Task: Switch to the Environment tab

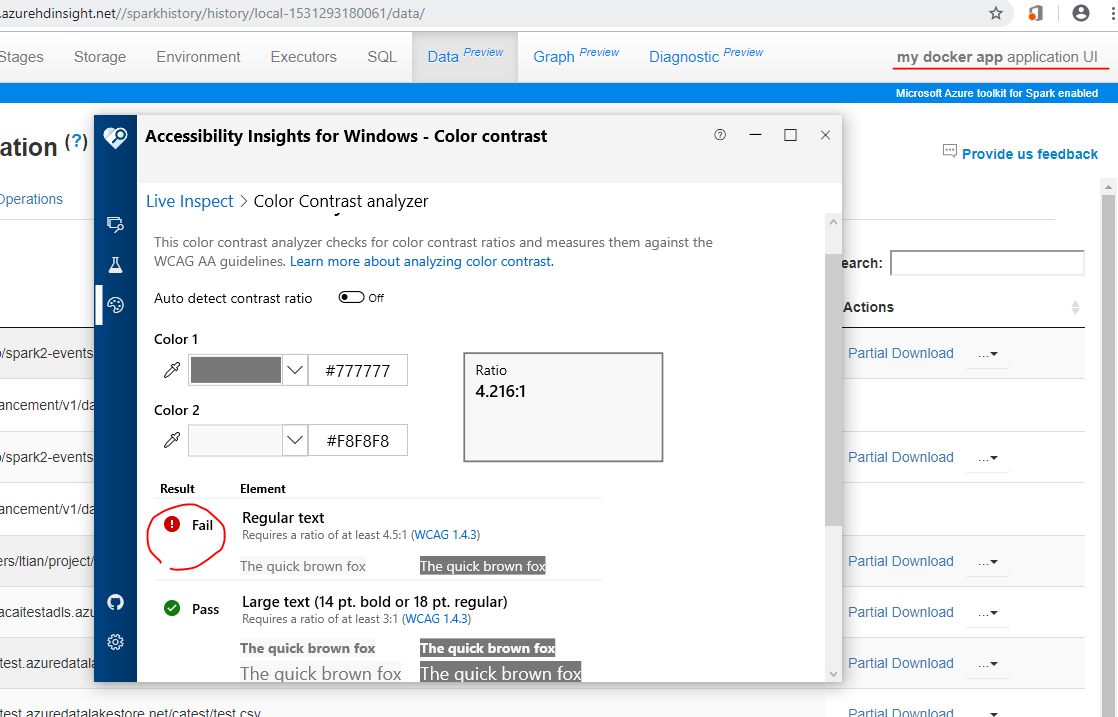Action: click(x=198, y=57)
